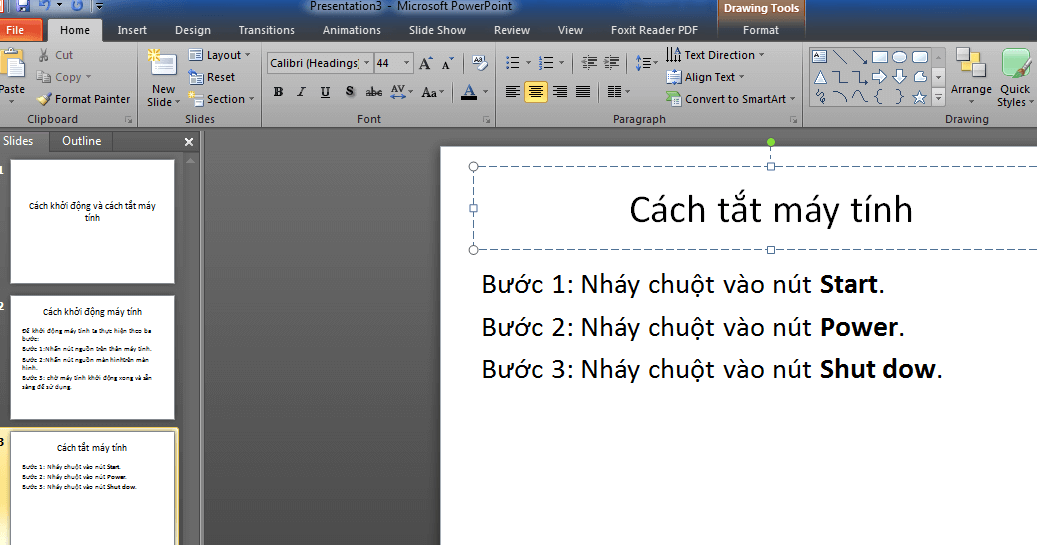1037x545 pixels.
Task: Increase font size with Grow Font
Action: coord(425,63)
